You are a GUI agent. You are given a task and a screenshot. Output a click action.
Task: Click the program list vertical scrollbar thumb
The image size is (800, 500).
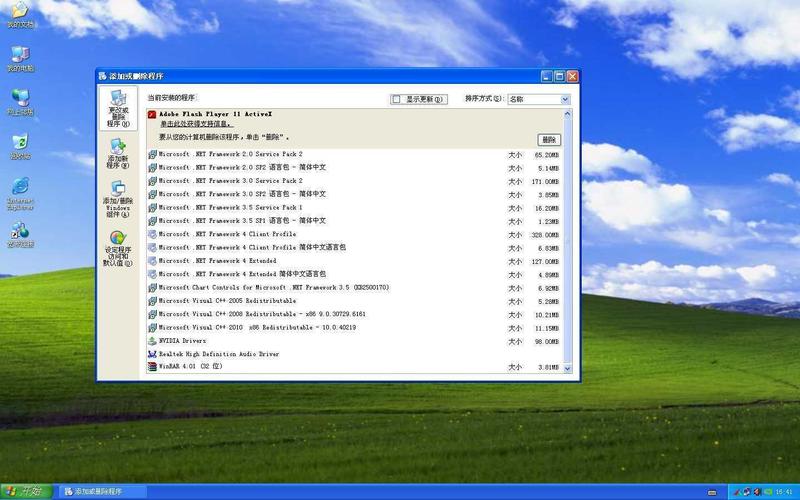click(x=567, y=240)
